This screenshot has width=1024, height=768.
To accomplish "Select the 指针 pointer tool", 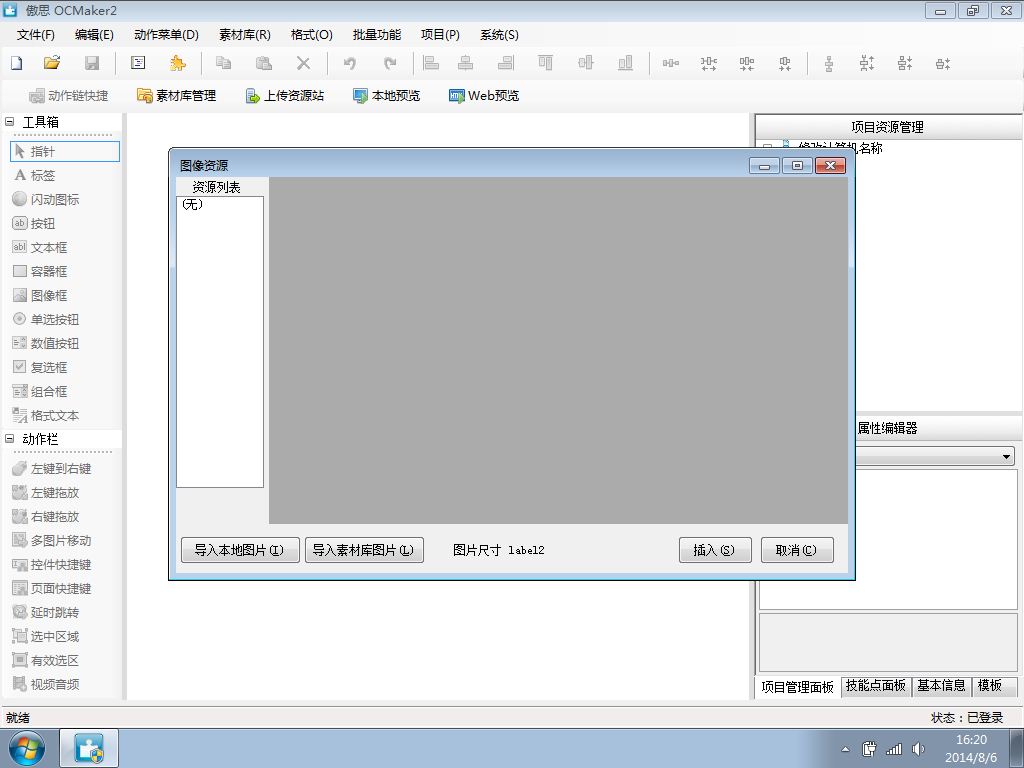I will click(x=65, y=152).
